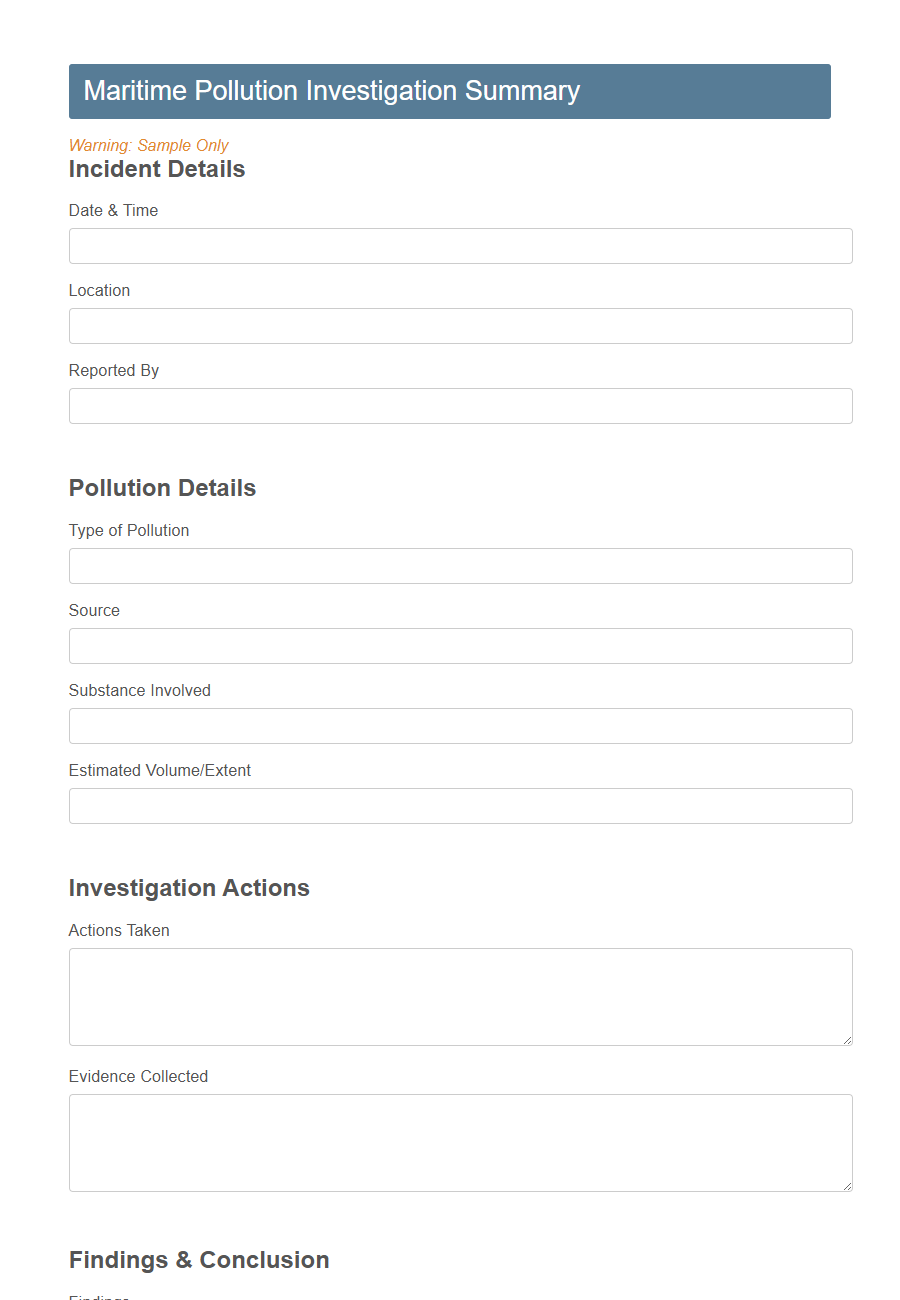The image size is (900, 1300).
Task: Click the Maritime Pollution Investigation Summary header
Action: point(333,91)
